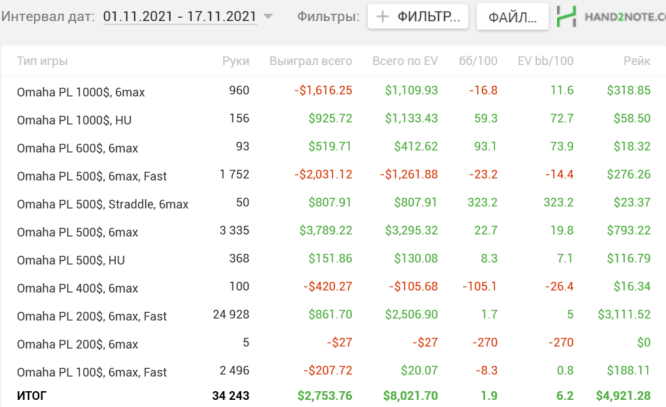
Task: Click the total rake $4,921.28
Action: click(623, 396)
